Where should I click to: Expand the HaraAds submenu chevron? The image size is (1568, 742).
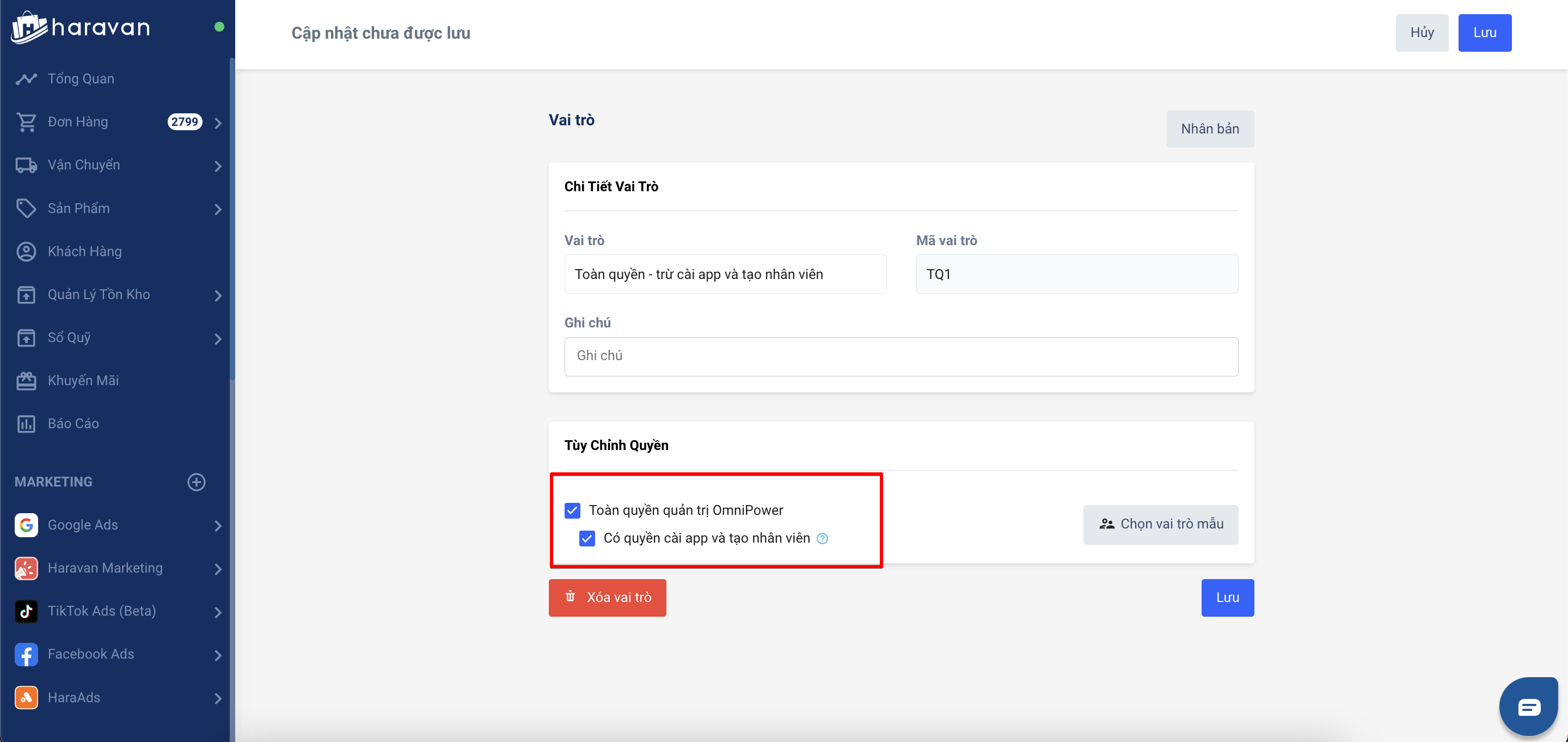pos(218,700)
